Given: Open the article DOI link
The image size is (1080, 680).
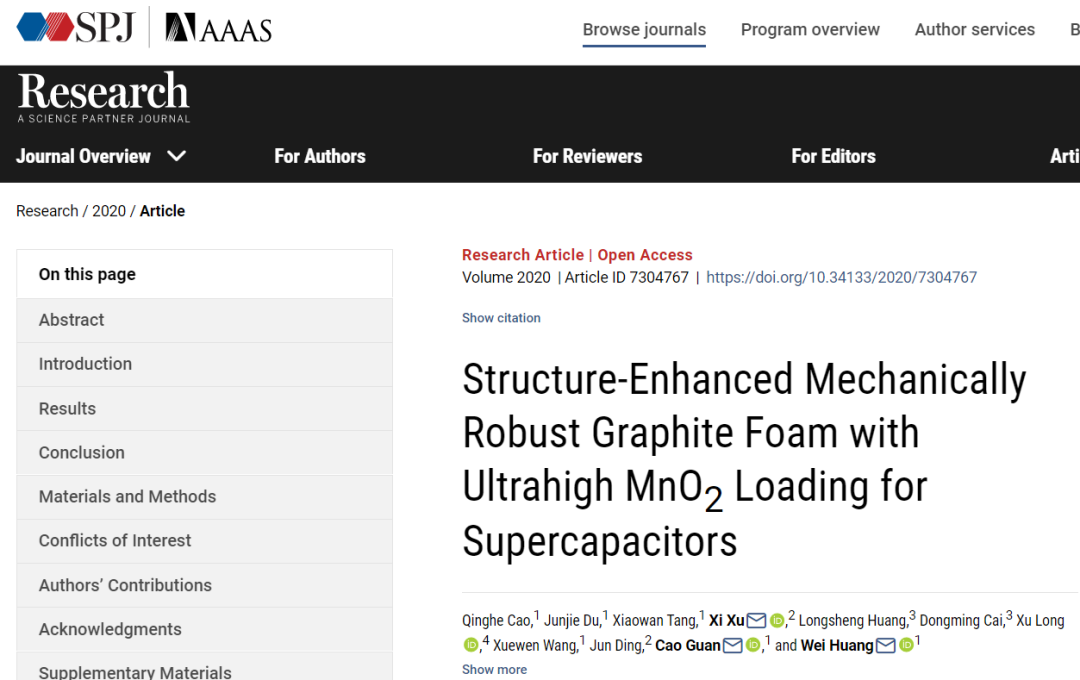Looking at the screenshot, I should pyautogui.click(x=842, y=277).
